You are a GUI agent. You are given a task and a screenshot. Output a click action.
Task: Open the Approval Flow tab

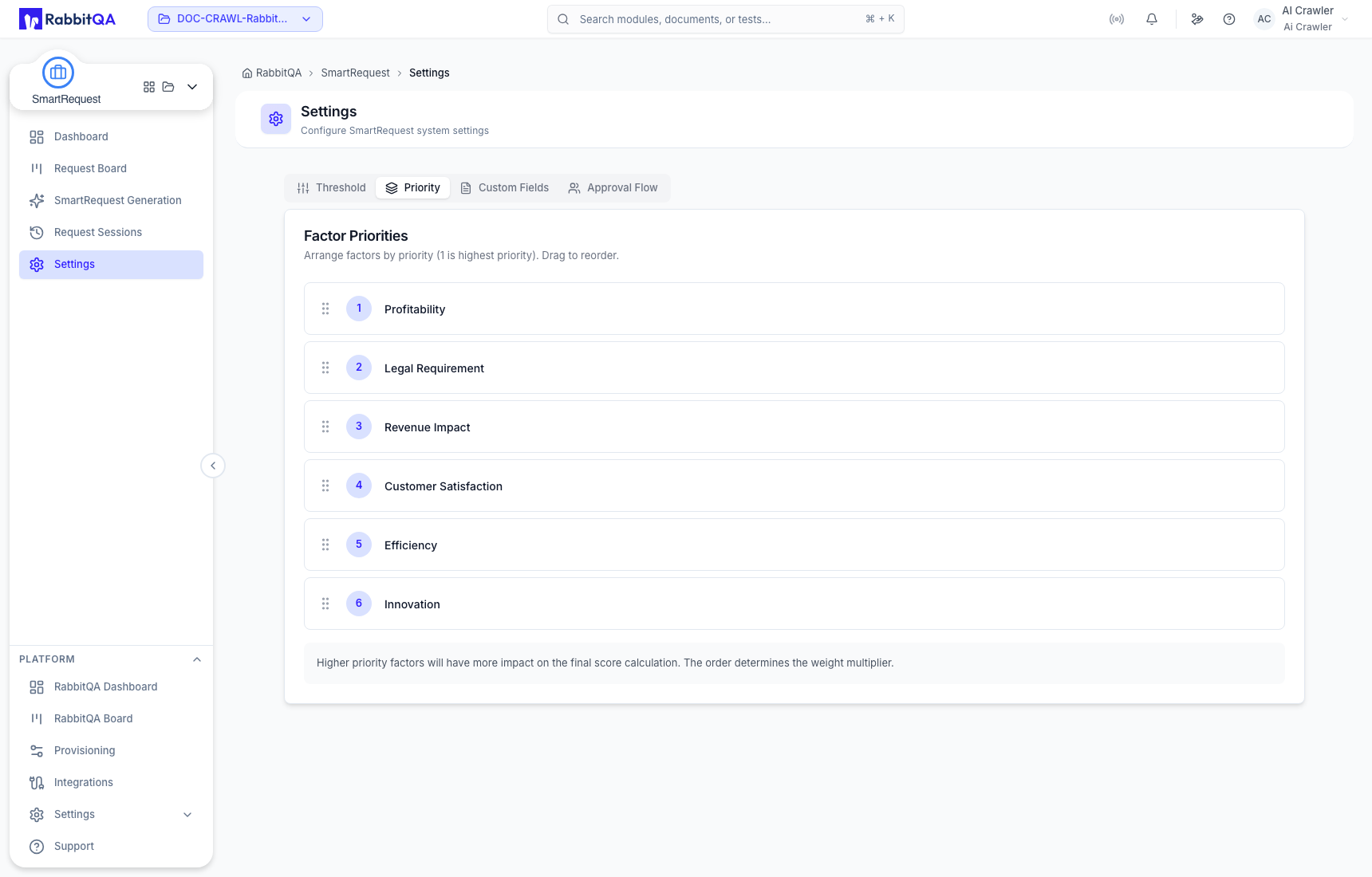tap(613, 188)
